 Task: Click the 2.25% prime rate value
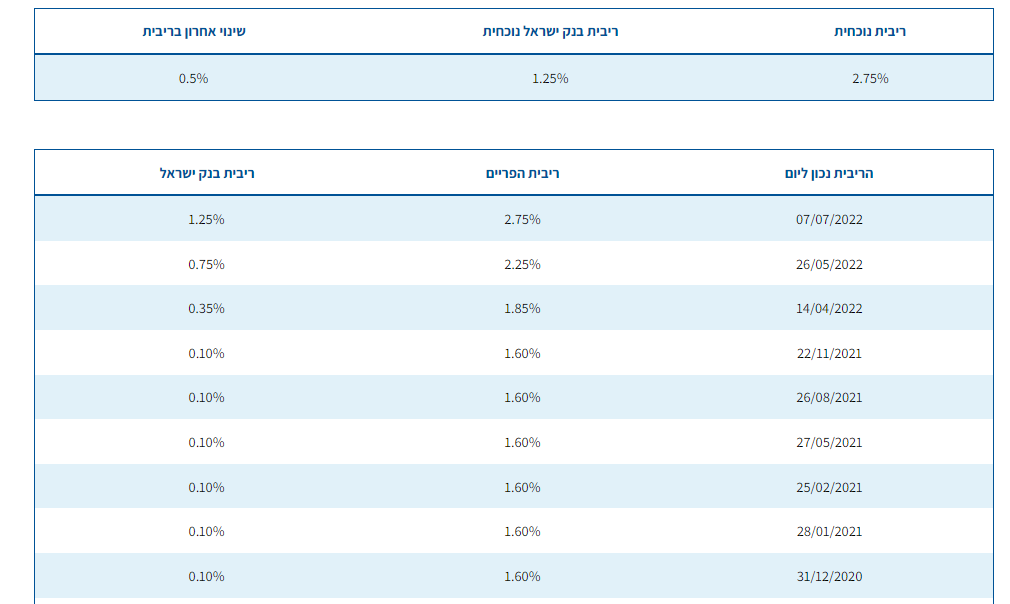[522, 264]
